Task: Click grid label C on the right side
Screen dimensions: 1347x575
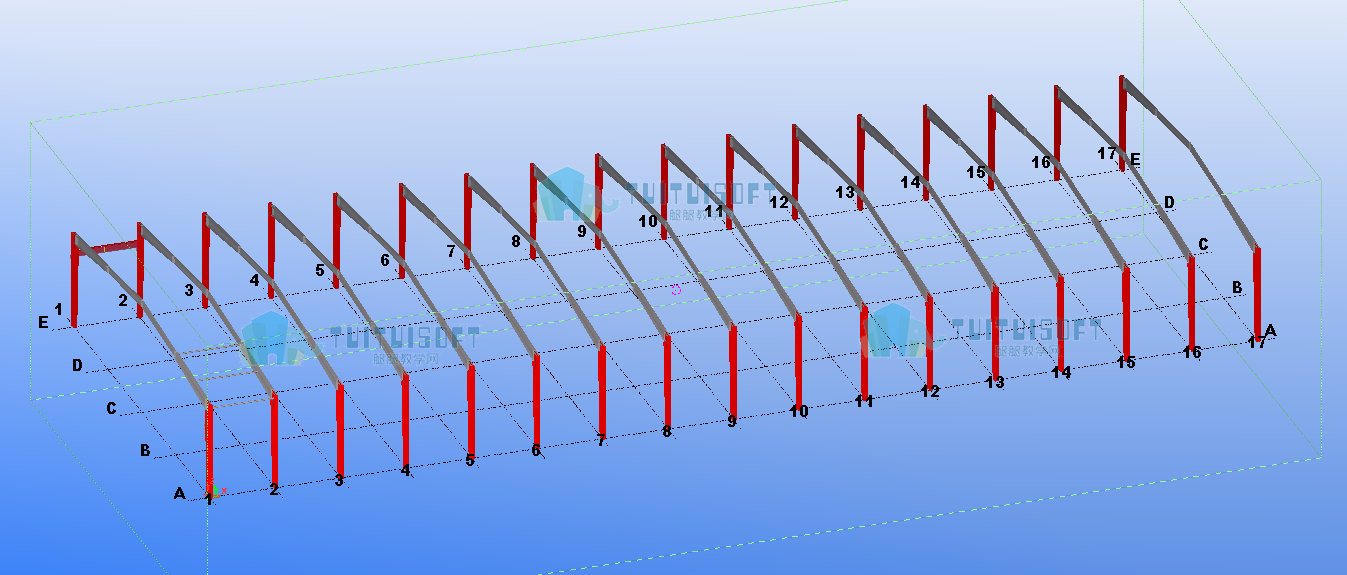Action: [1203, 245]
